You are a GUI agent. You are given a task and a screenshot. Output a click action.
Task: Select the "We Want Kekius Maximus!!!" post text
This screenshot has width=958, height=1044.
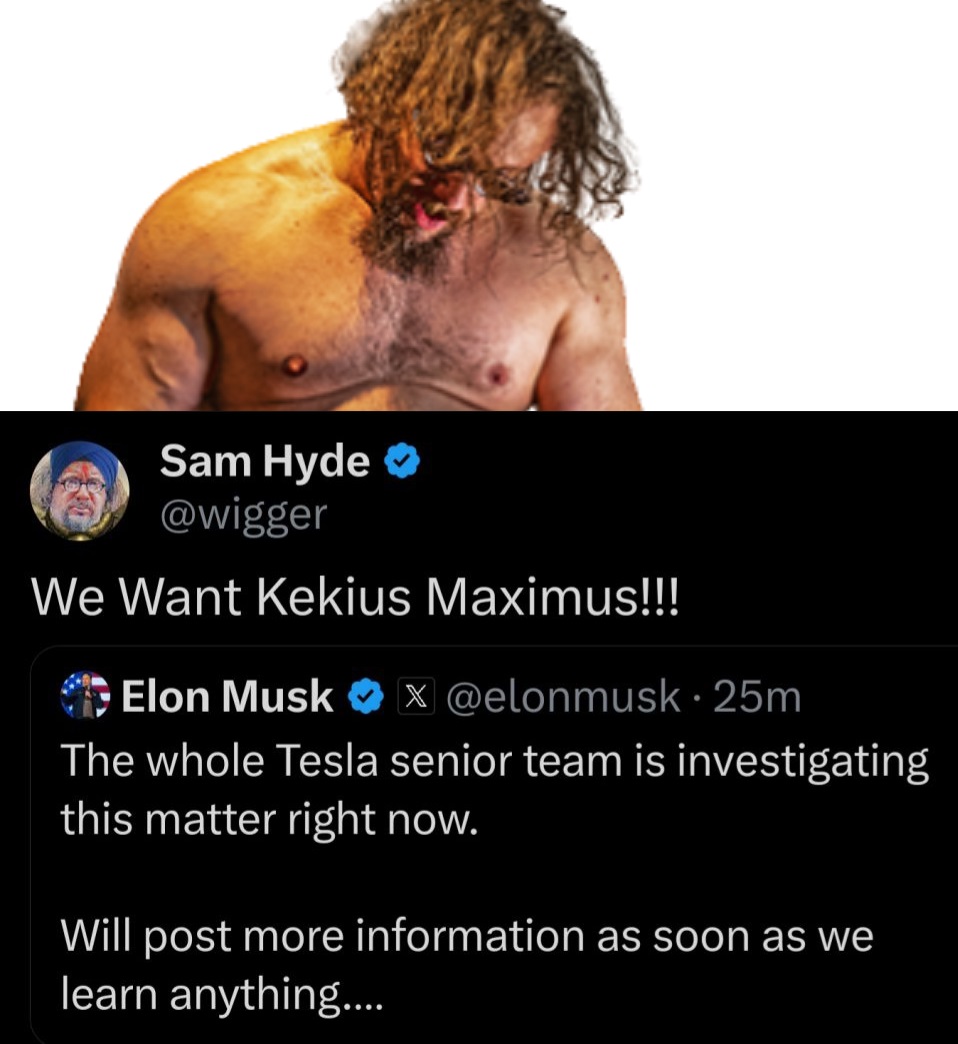coord(356,597)
